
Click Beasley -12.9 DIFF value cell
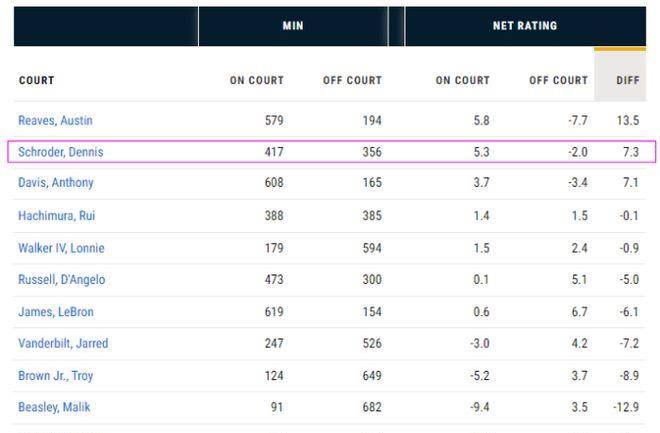pos(625,408)
